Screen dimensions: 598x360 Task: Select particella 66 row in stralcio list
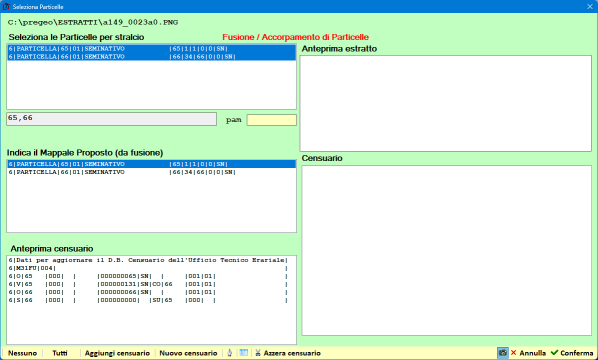[x=151, y=56]
